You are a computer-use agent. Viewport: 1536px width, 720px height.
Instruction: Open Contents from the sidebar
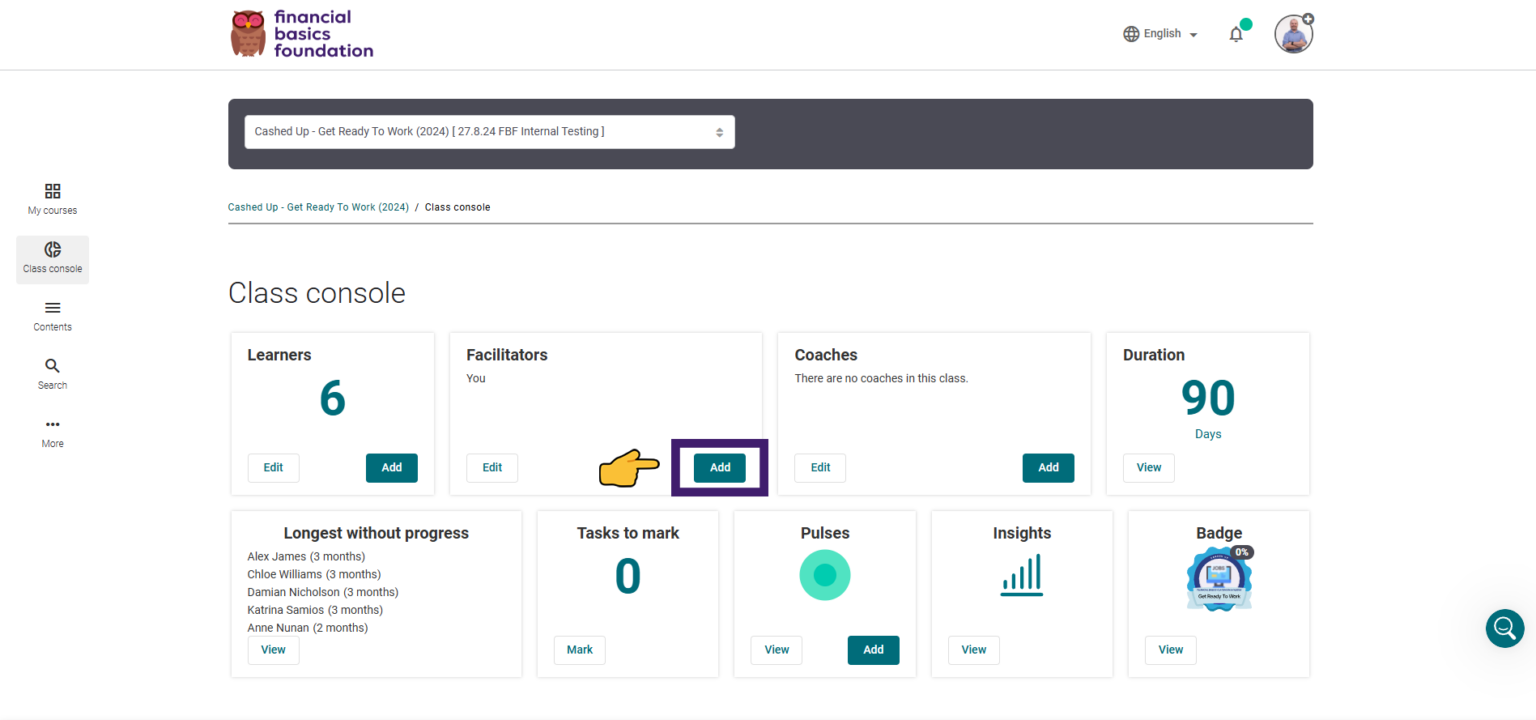(52, 316)
